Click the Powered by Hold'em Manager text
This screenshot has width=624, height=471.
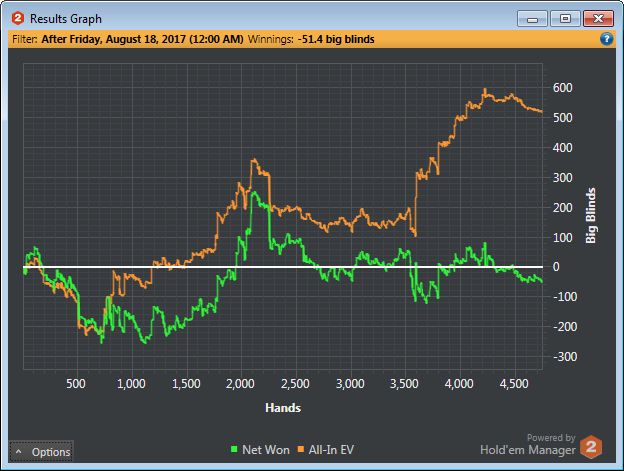(528, 445)
